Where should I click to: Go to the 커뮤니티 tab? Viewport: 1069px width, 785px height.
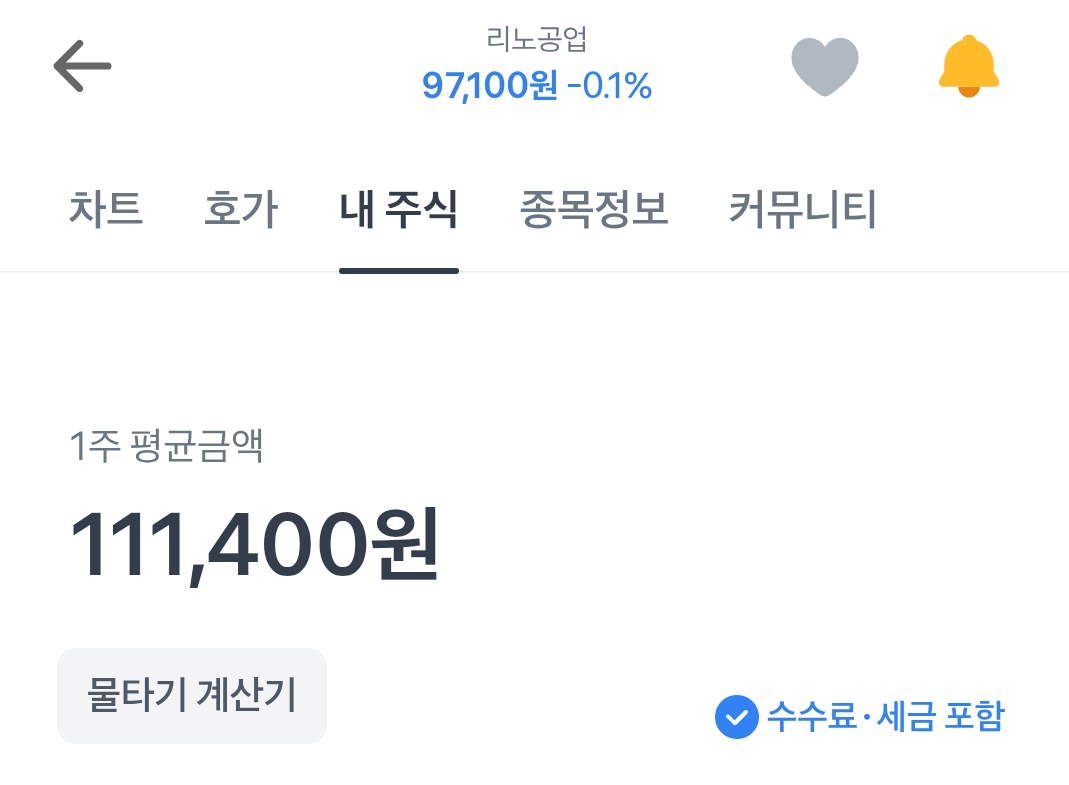click(803, 211)
